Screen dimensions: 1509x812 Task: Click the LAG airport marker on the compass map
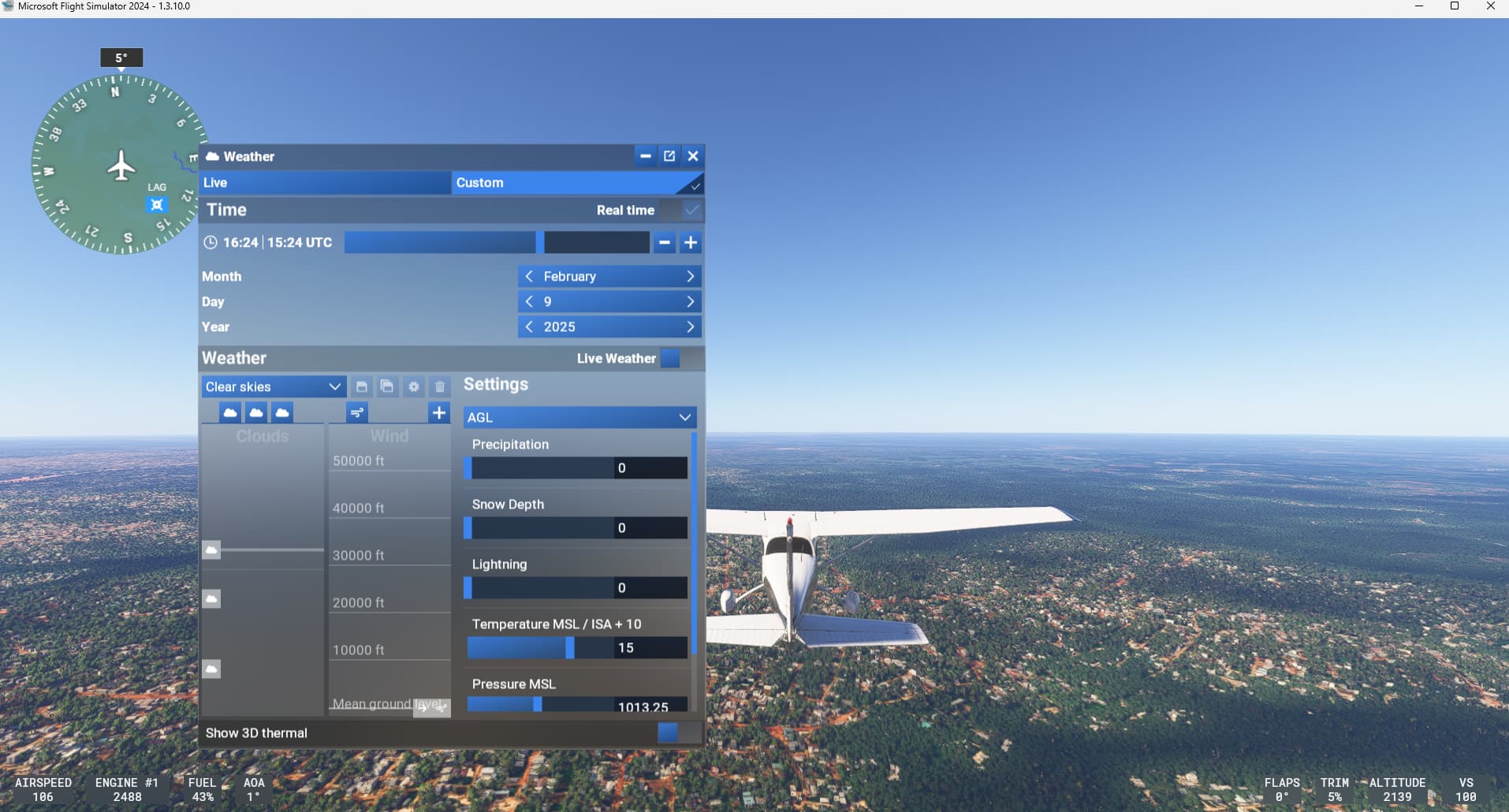[157, 205]
